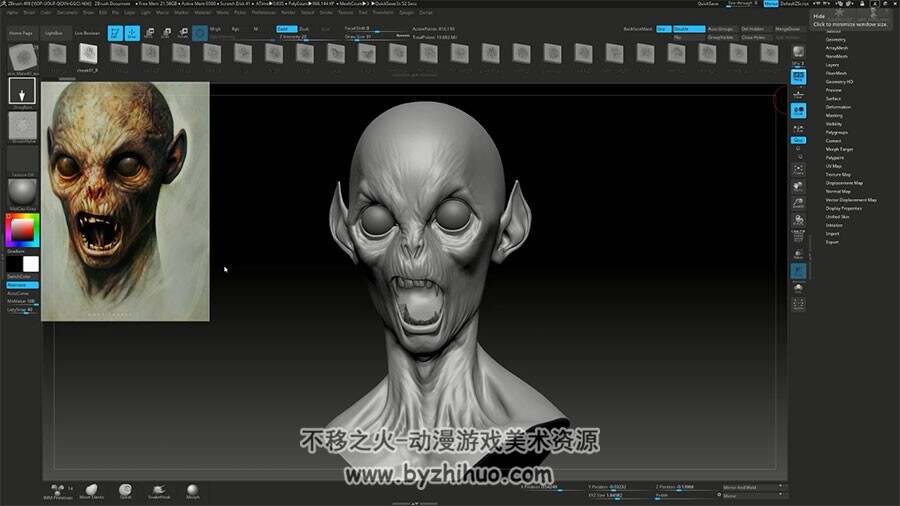Click the Move view icon on right shelf
This screenshot has height=506, width=900.
point(798,186)
